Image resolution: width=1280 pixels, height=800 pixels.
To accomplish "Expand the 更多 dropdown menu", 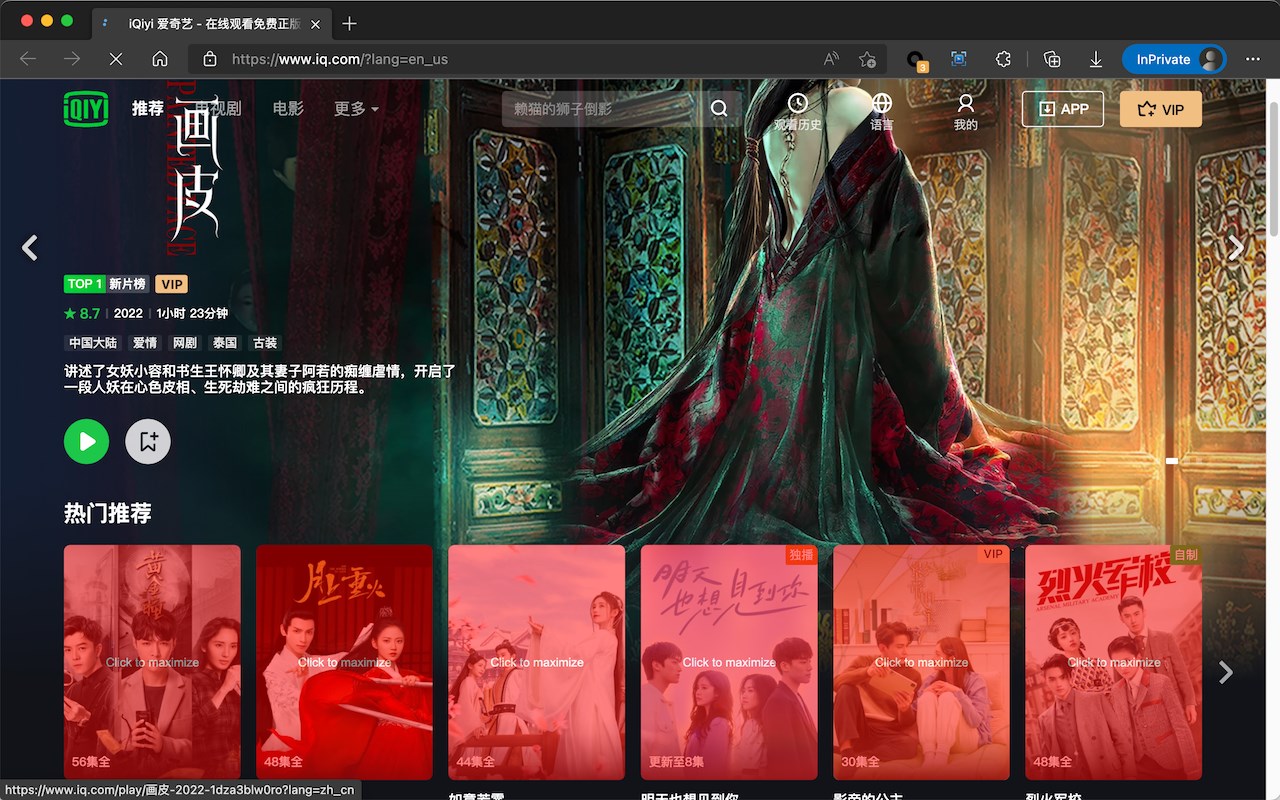I will click(x=356, y=108).
